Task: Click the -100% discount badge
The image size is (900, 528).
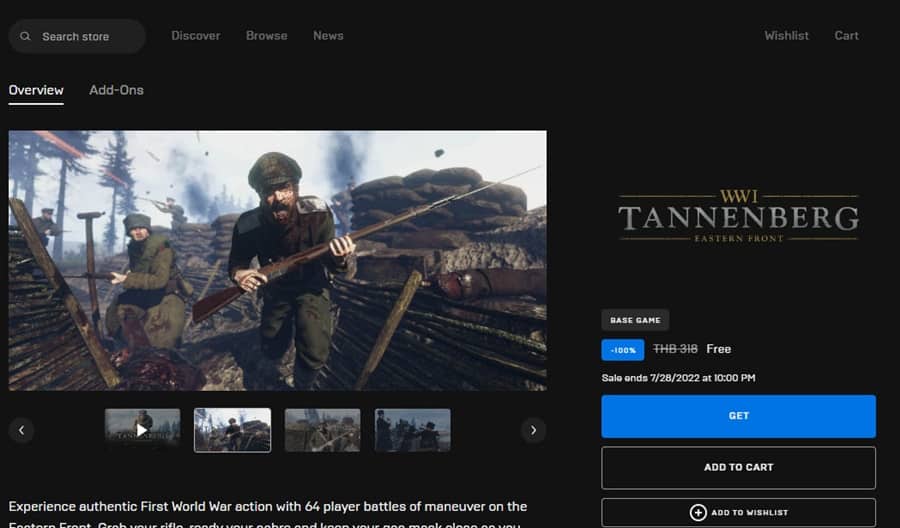Action: (x=623, y=350)
